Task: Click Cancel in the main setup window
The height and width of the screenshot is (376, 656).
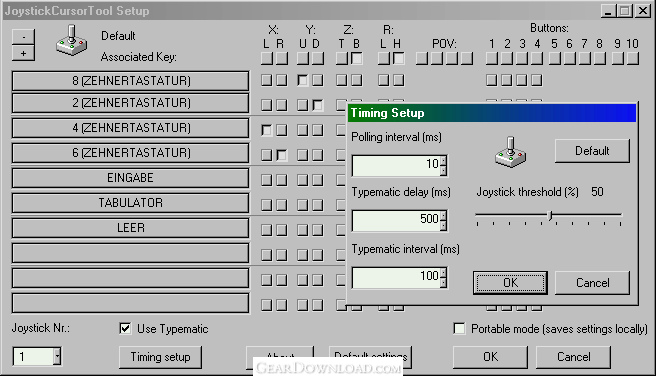Action: coord(574,357)
